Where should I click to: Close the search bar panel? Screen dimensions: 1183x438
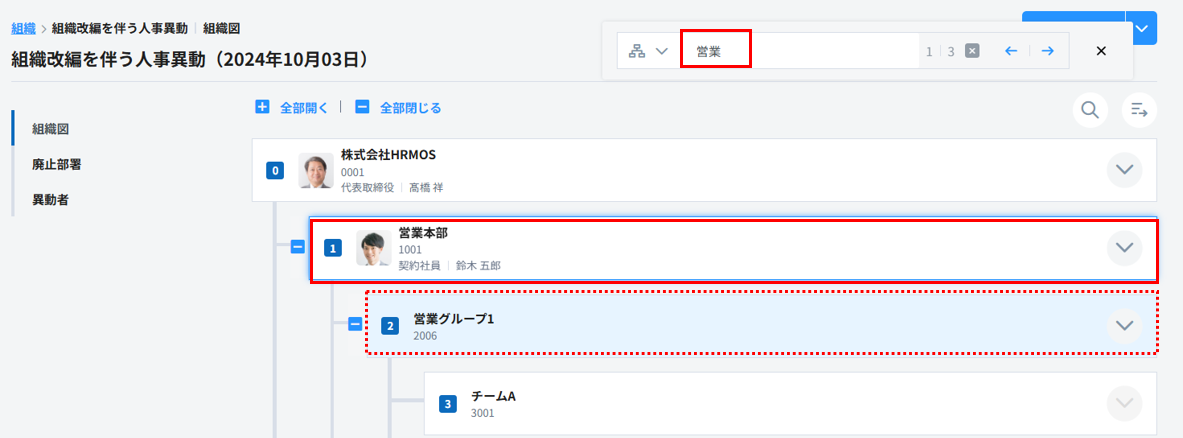point(1101,51)
